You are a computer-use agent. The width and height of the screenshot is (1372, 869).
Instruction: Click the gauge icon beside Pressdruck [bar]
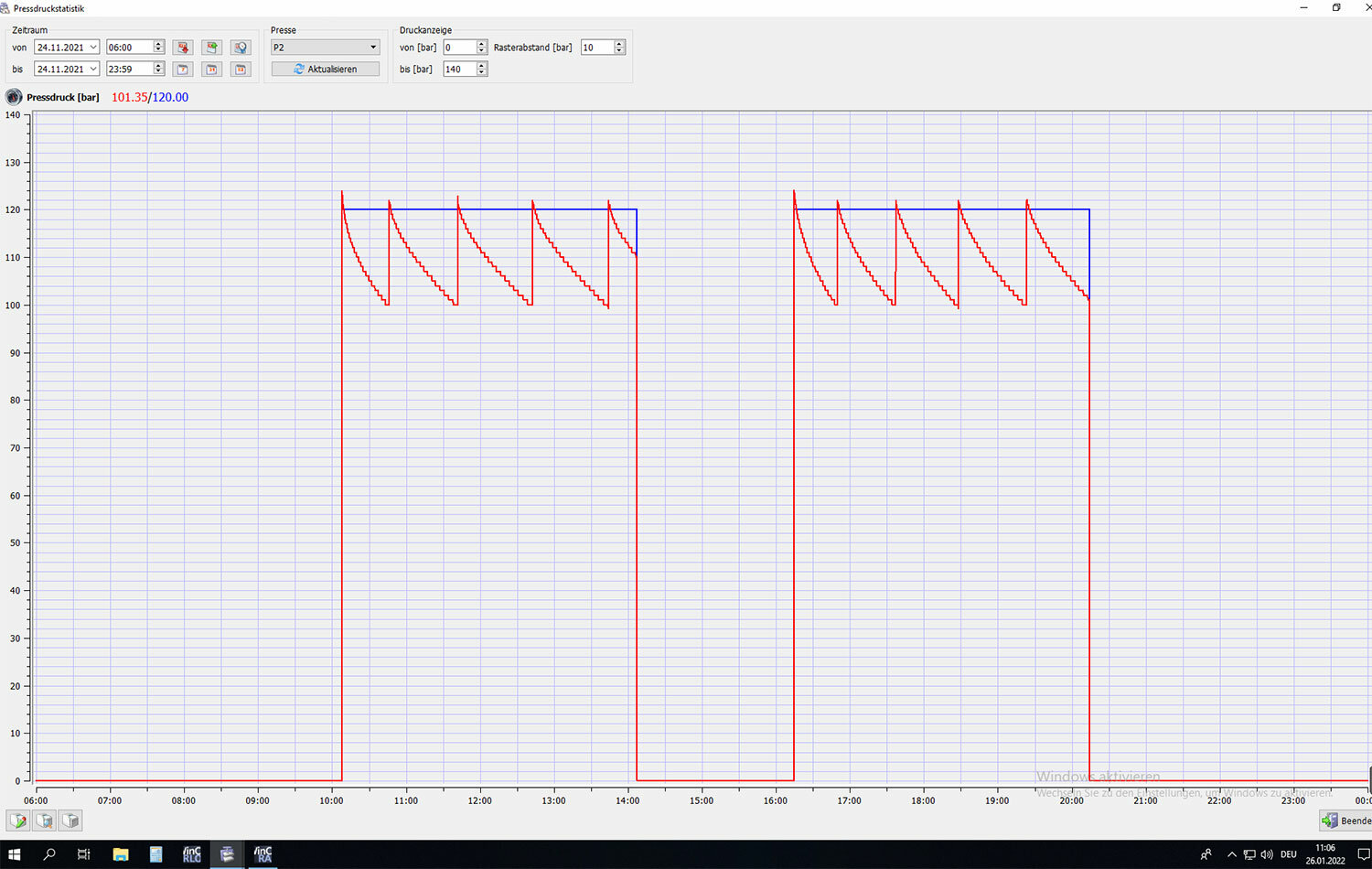14,97
